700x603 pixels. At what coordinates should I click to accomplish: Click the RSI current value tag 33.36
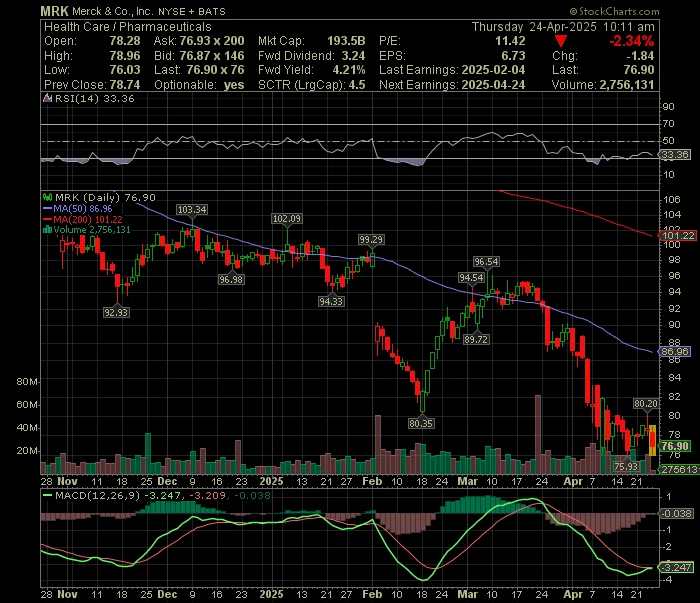[x=675, y=155]
